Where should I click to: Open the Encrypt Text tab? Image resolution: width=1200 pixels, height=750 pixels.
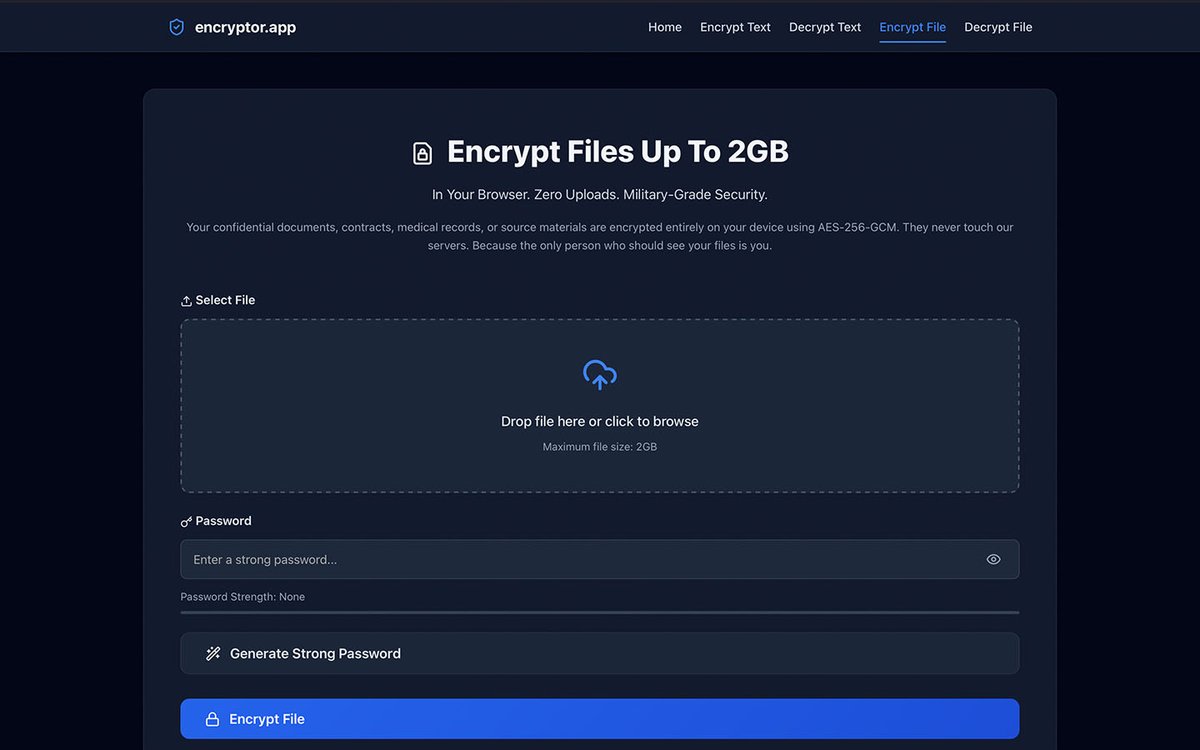[x=735, y=27]
